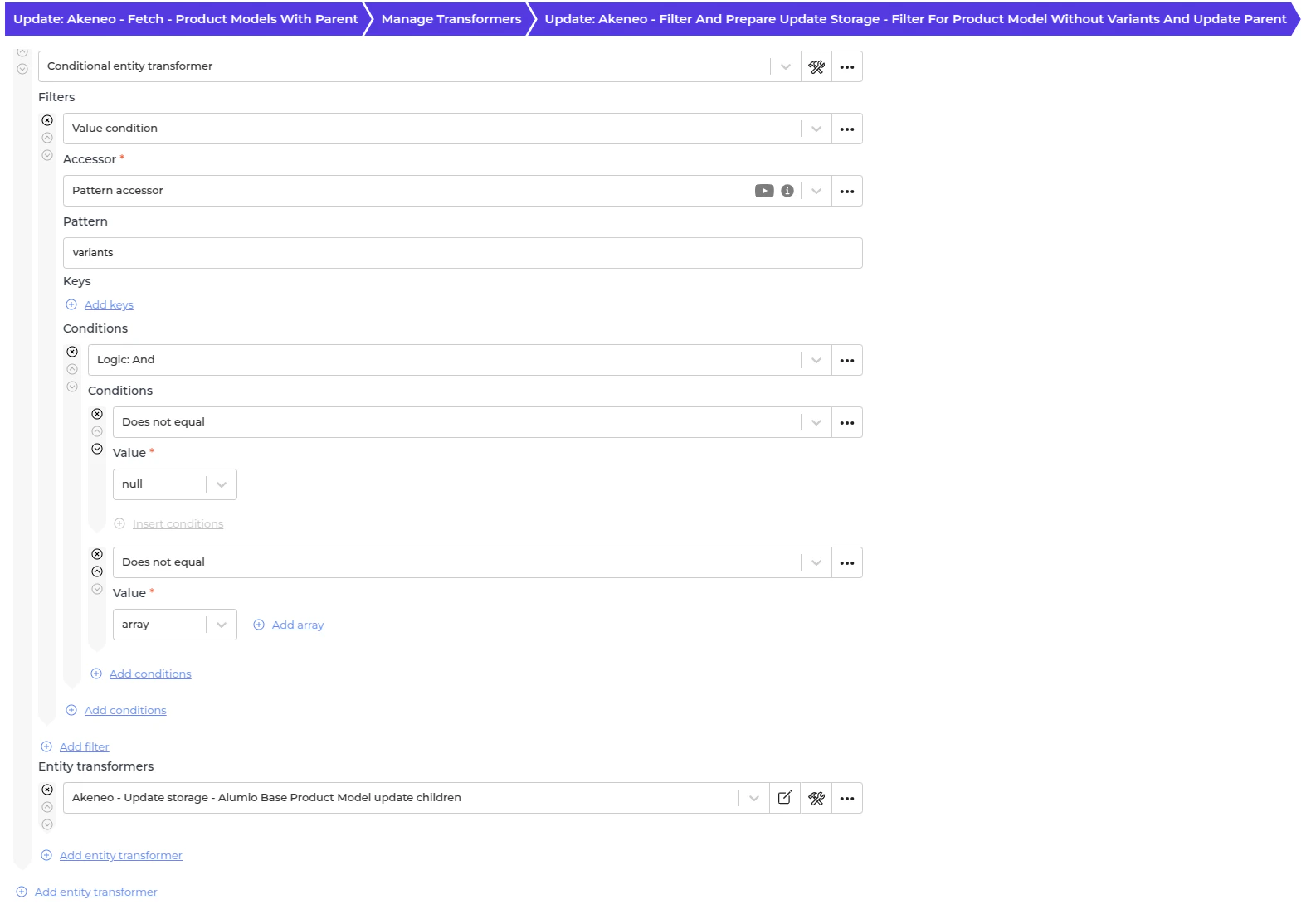Open more options for second Does not equal
This screenshot has height=924, width=1311.
[847, 562]
